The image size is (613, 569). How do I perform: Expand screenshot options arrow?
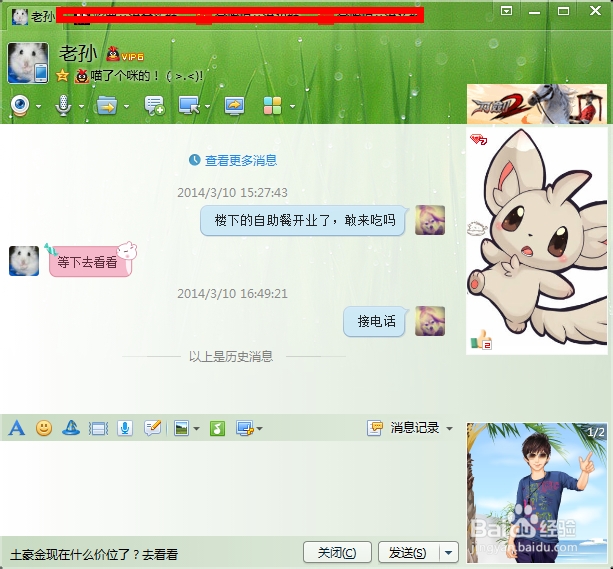[260, 429]
